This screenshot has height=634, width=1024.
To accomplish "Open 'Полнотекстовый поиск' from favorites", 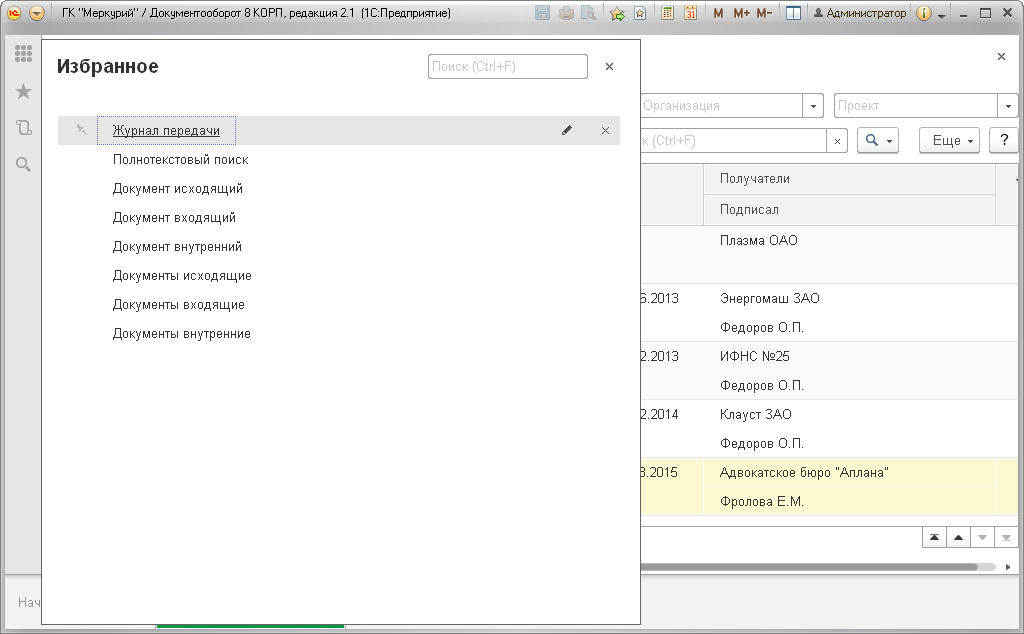I will coord(180,159).
